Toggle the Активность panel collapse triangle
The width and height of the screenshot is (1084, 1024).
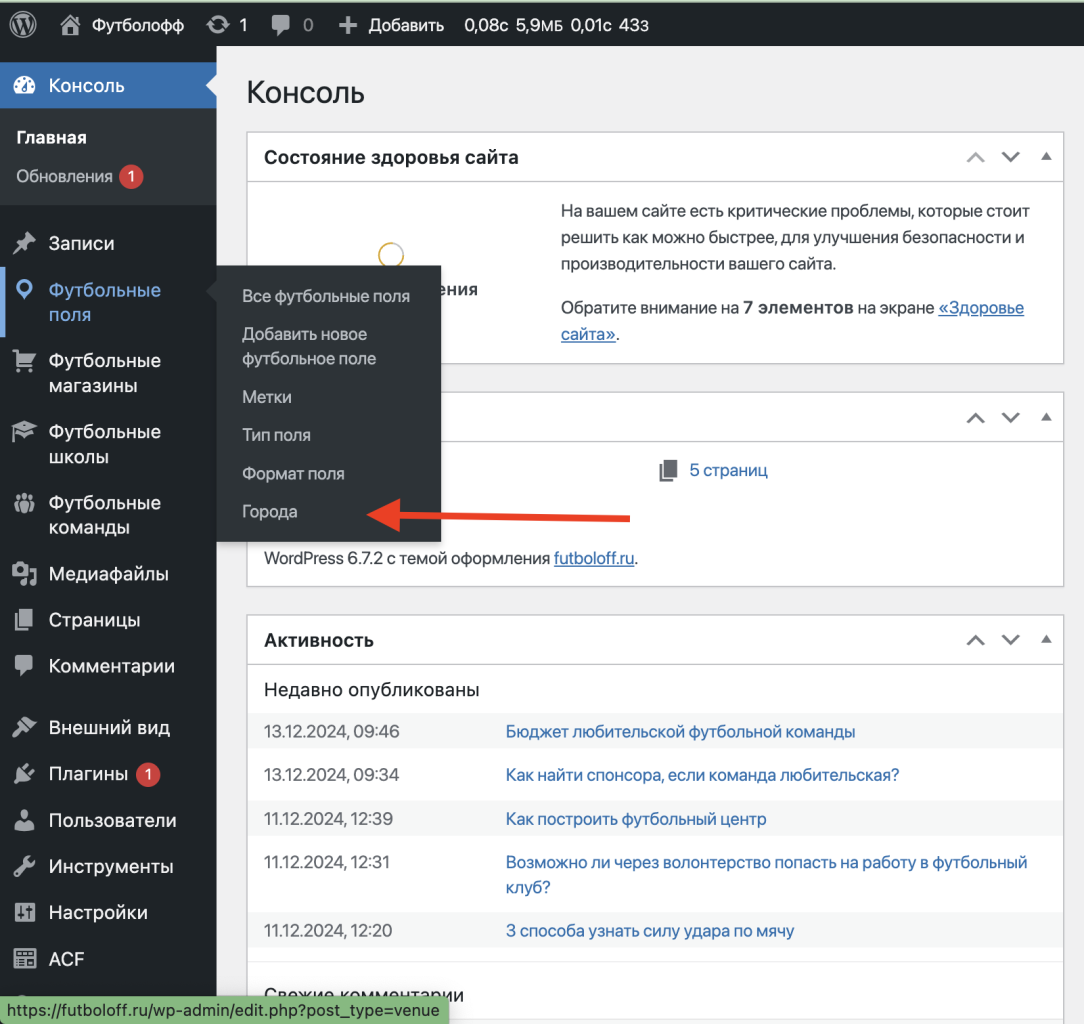coord(1046,640)
